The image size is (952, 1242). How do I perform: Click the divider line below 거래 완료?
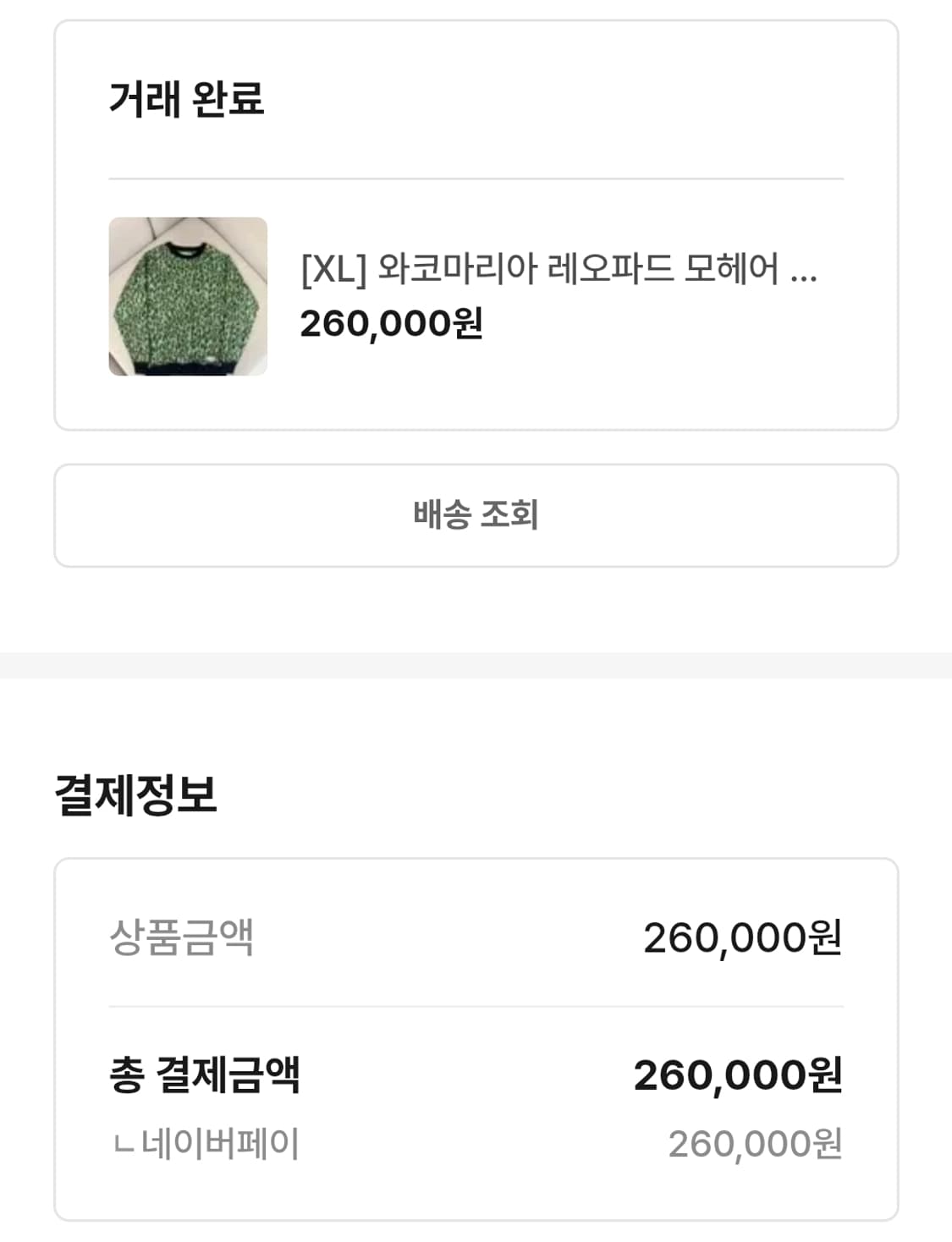click(476, 179)
